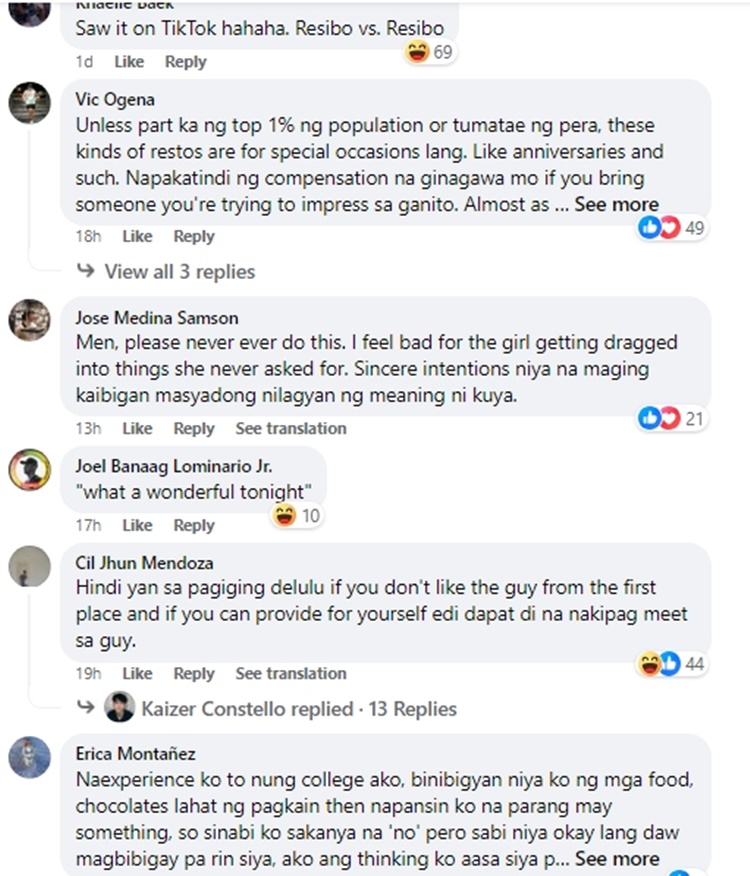
Task: Expand Erica Montañez's comment with See more
Action: (x=617, y=858)
